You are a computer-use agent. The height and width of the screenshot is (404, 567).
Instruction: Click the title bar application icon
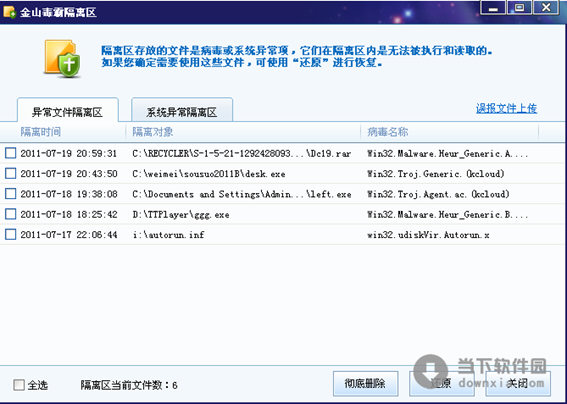pyautogui.click(x=9, y=12)
